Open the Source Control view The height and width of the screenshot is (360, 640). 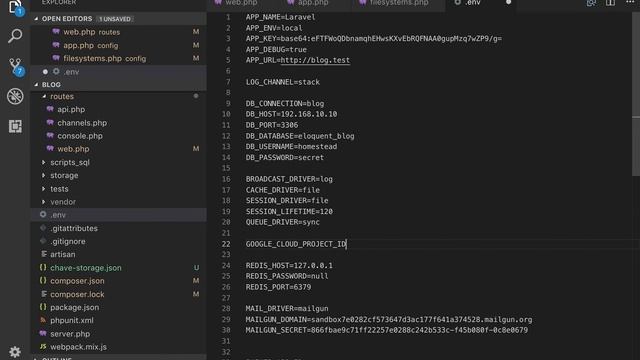(x=16, y=66)
